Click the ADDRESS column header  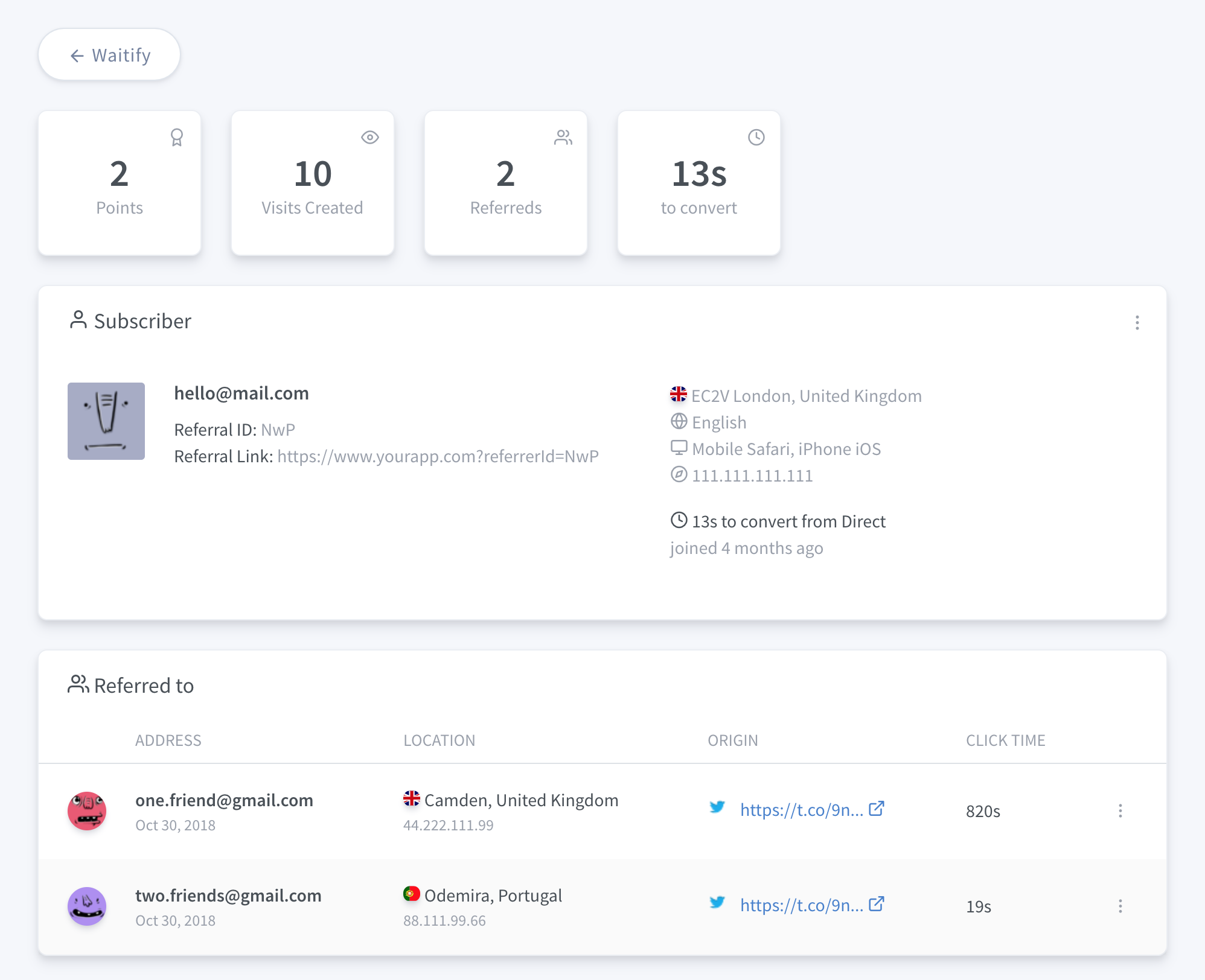168,740
